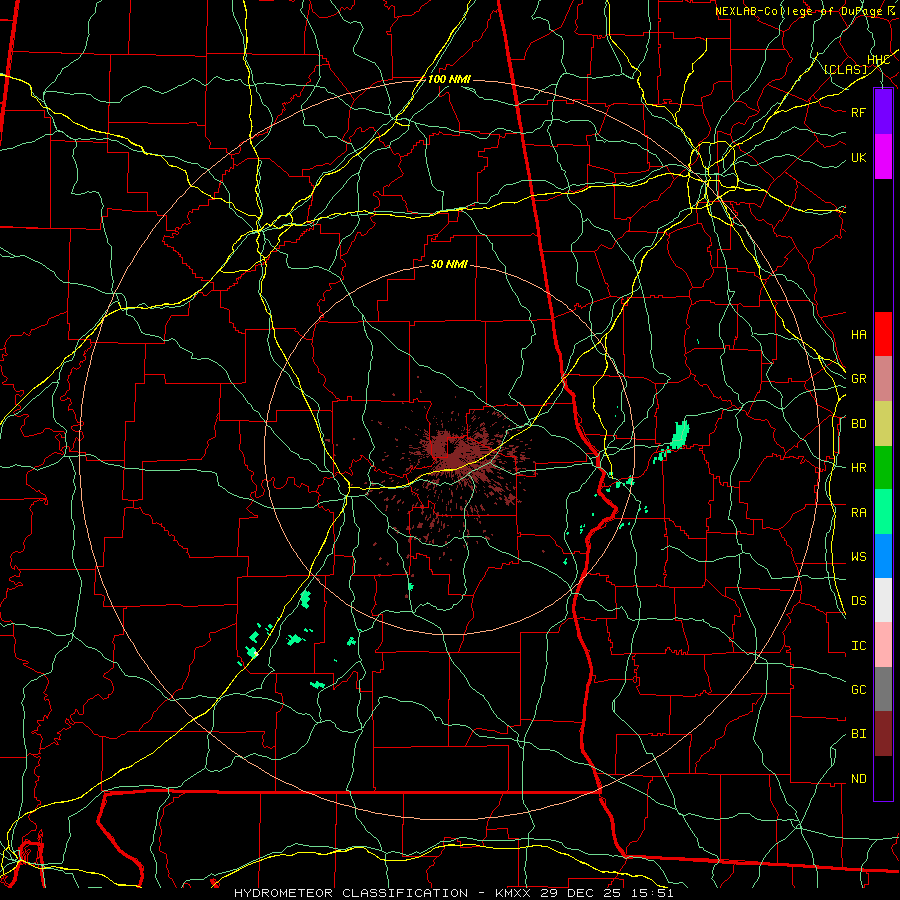
Task: Click the large rain echo east of the radar
Action: tap(680, 434)
